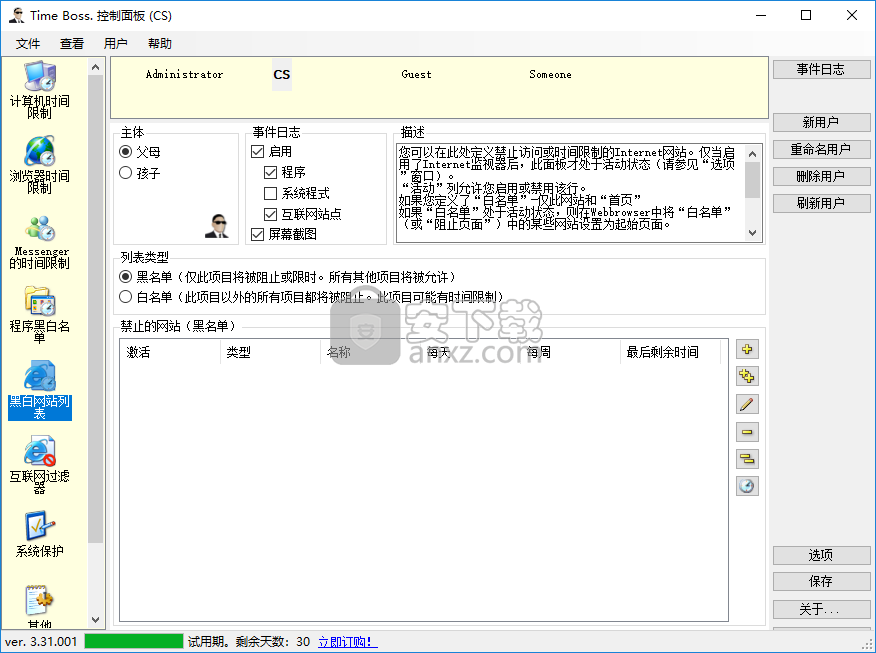Open the 关于... button
Image resolution: width=876 pixels, height=653 pixels.
pos(821,609)
